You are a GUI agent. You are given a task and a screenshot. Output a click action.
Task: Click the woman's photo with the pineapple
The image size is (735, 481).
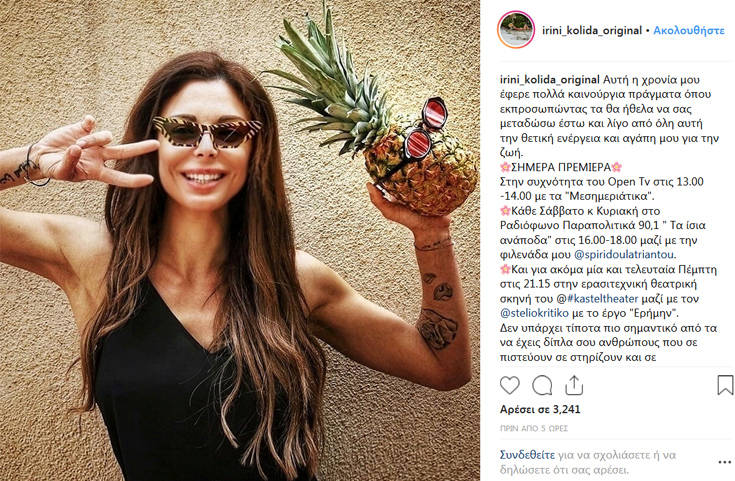[240, 240]
